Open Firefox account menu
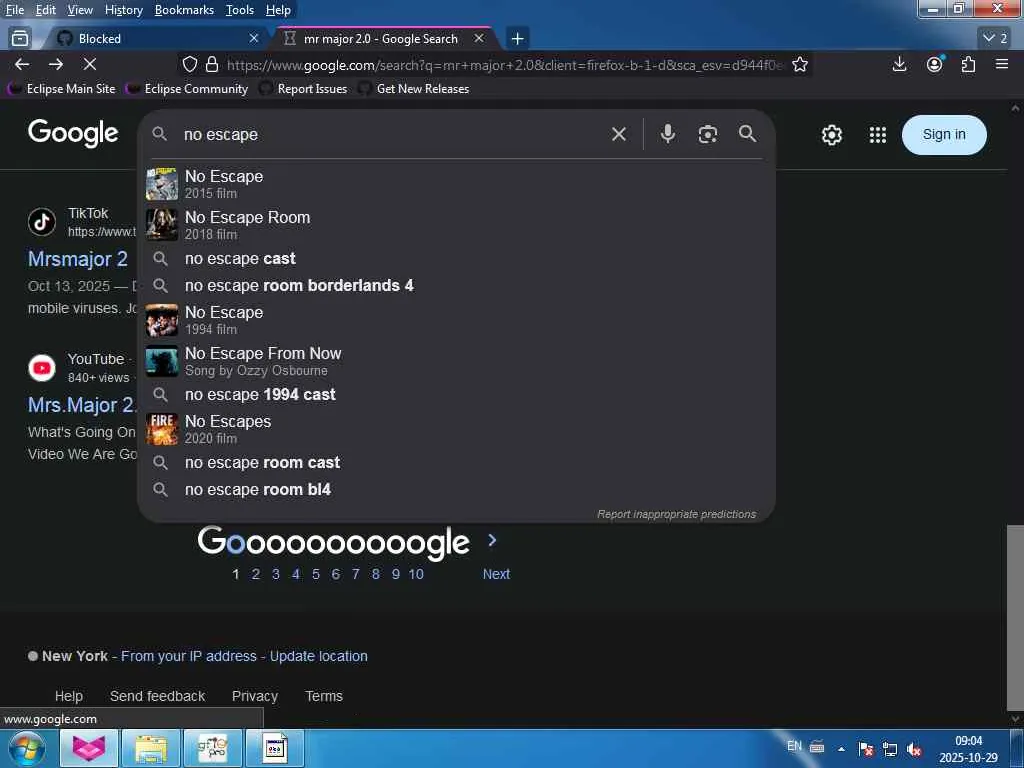Image resolution: width=1024 pixels, height=768 pixels. pyautogui.click(x=935, y=64)
